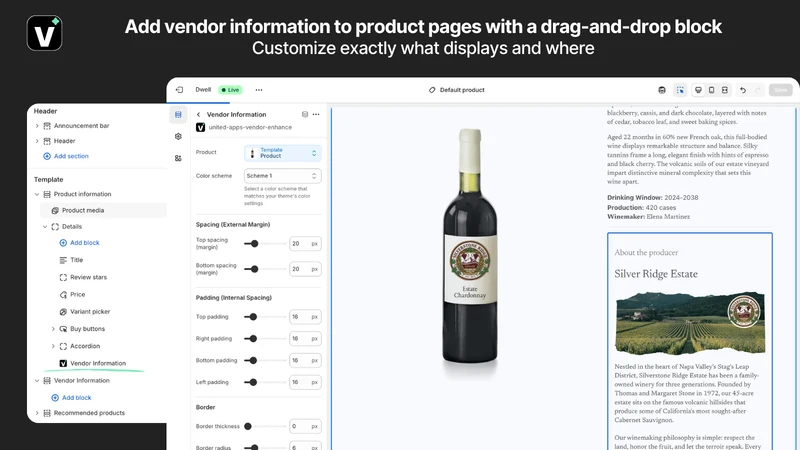Adjust the Border thickness slider
Screen dimensions: 800x450
247,427
